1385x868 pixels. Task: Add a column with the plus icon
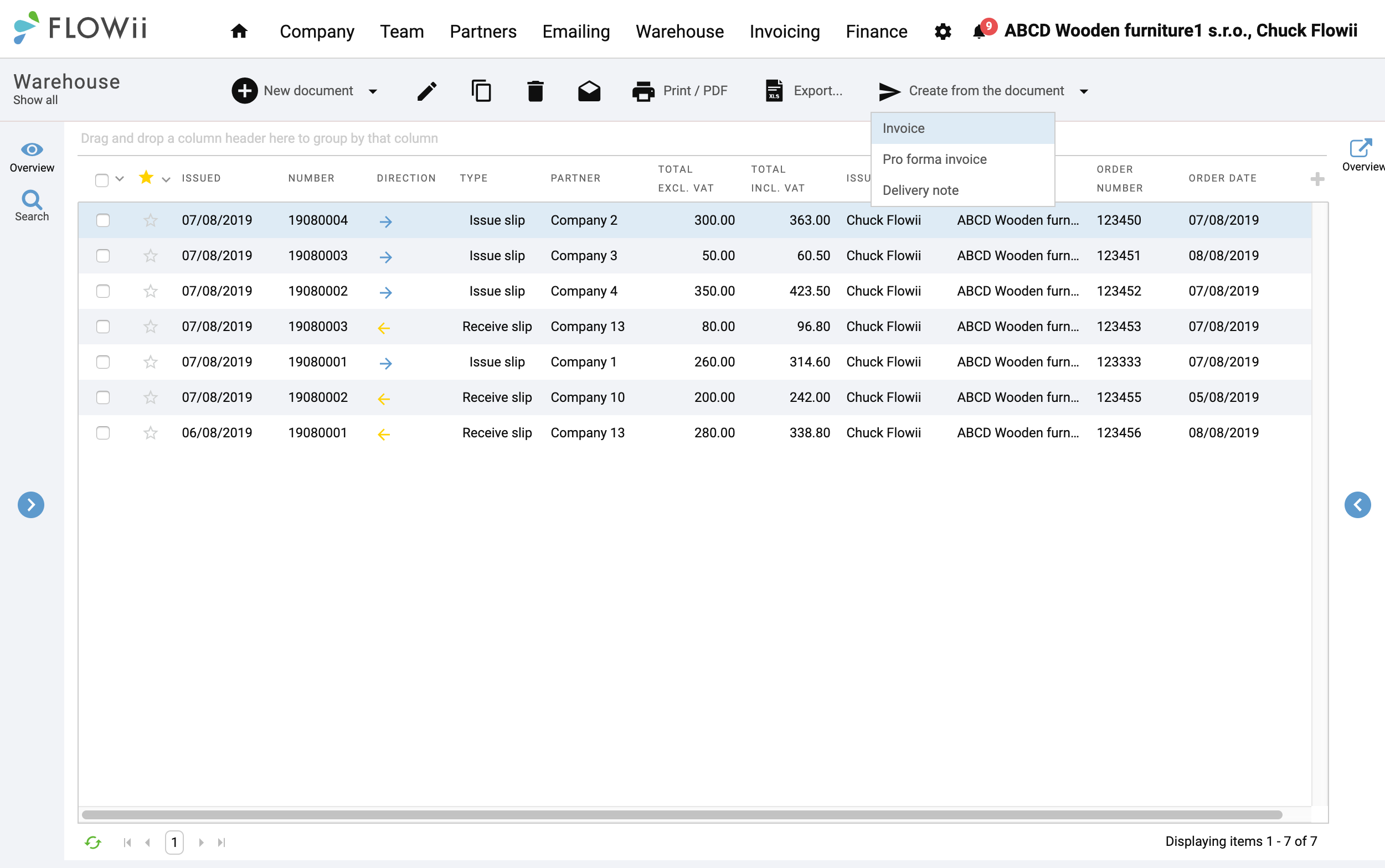tap(1317, 179)
